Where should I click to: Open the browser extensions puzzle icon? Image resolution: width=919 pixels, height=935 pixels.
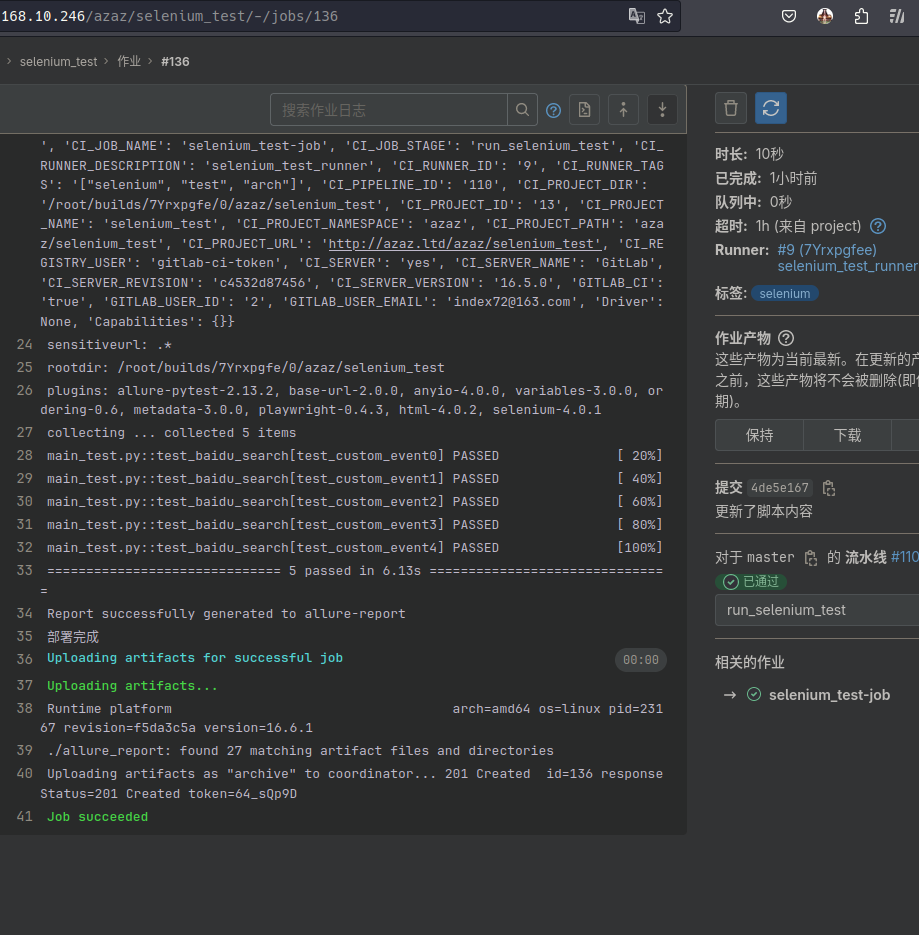point(861,16)
